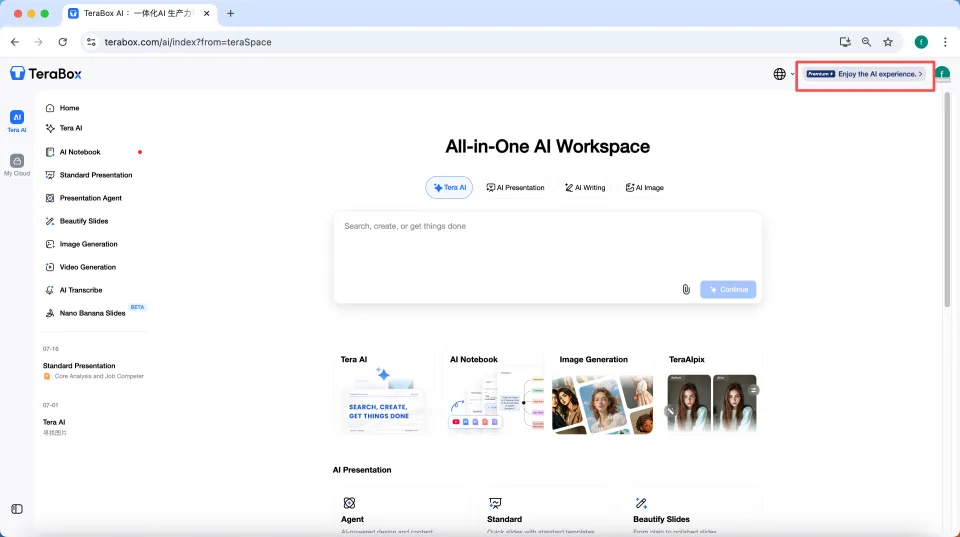Open Tera AI in the left rail
This screenshot has height=537, width=960.
pyautogui.click(x=17, y=121)
